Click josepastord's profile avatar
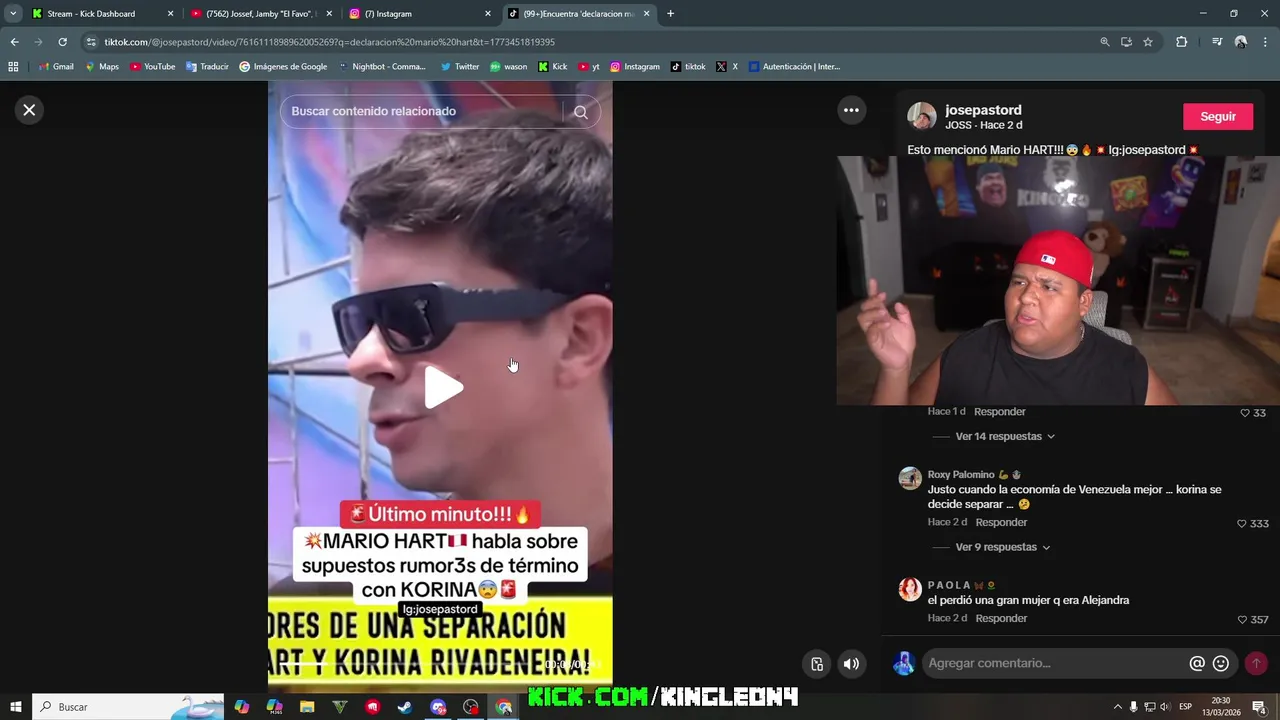The height and width of the screenshot is (720, 1280). 921,116
